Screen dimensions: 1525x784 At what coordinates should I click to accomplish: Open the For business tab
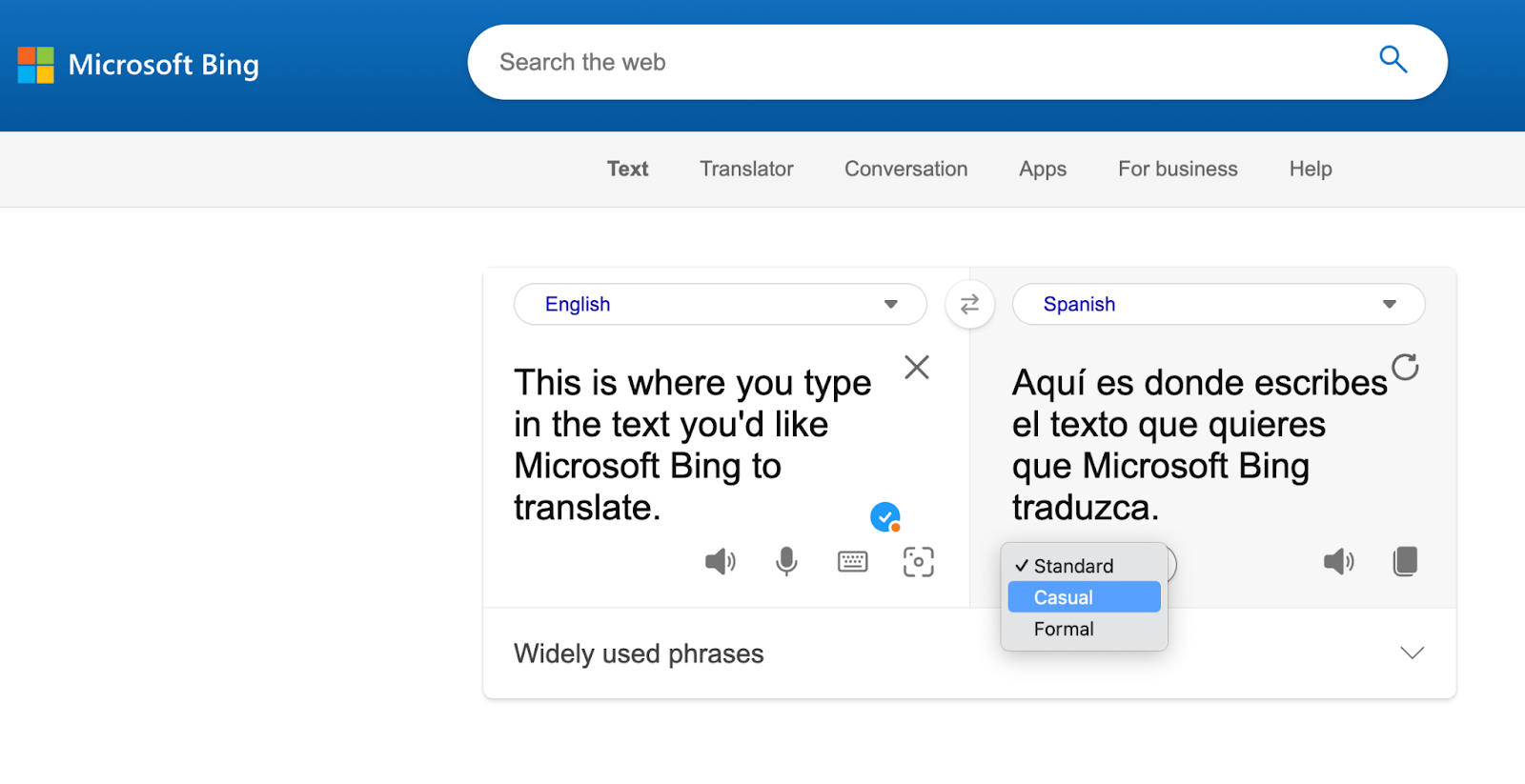(x=1177, y=169)
